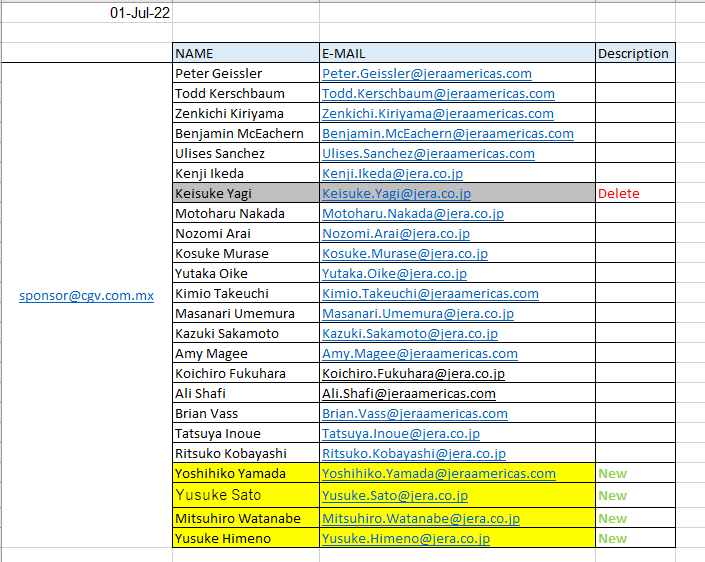Select the E-MAIL header cell
Viewport: 705px width, 562px height.
pos(457,53)
